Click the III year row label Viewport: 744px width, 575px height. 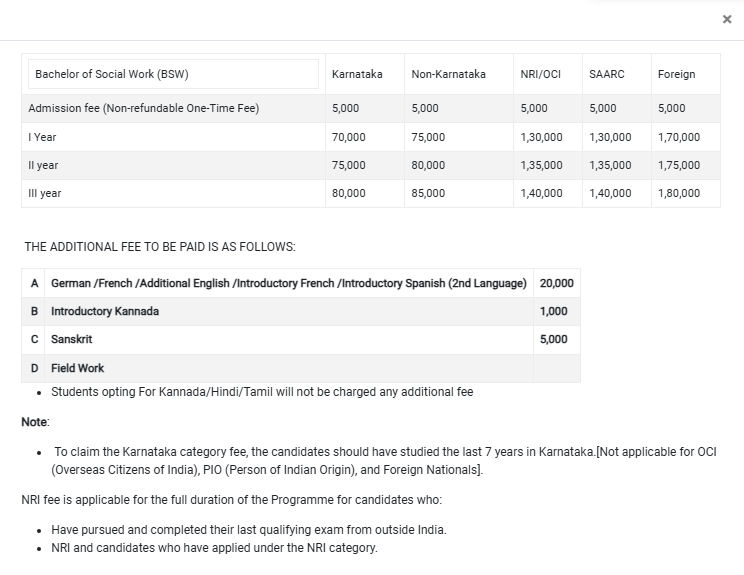click(x=45, y=193)
